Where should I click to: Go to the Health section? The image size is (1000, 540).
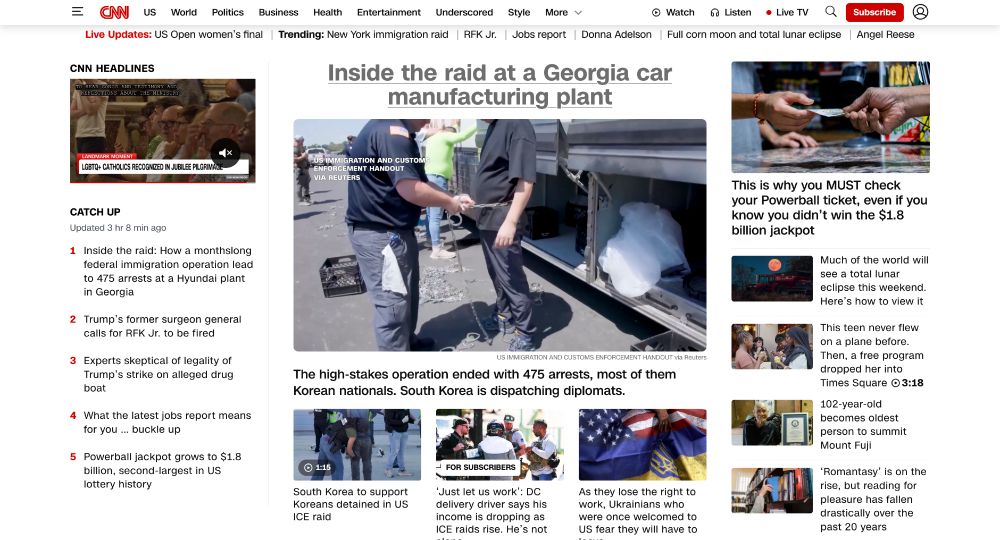[x=327, y=12]
